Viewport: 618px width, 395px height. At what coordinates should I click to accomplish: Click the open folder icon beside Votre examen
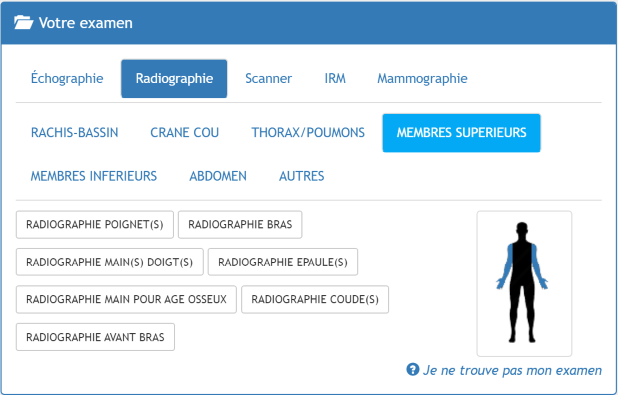pyautogui.click(x=23, y=22)
